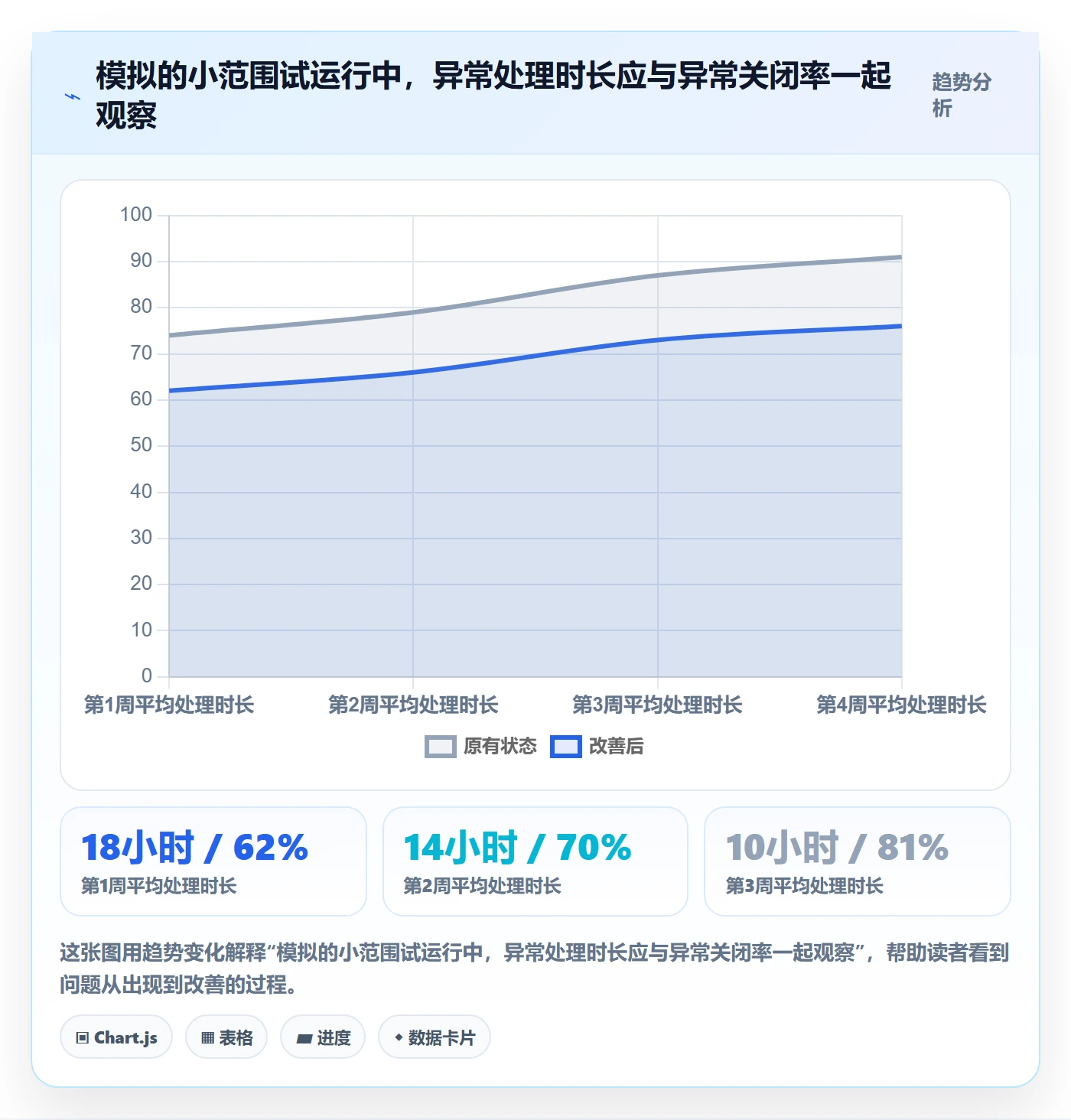Select the 数据卡片 tag

tap(435, 1037)
